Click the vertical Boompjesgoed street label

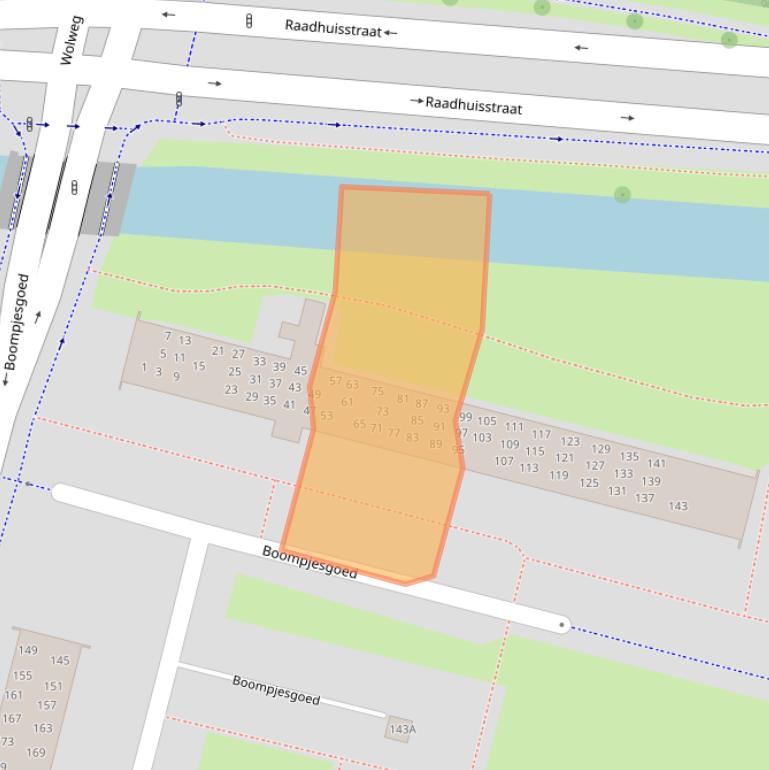click(18, 322)
